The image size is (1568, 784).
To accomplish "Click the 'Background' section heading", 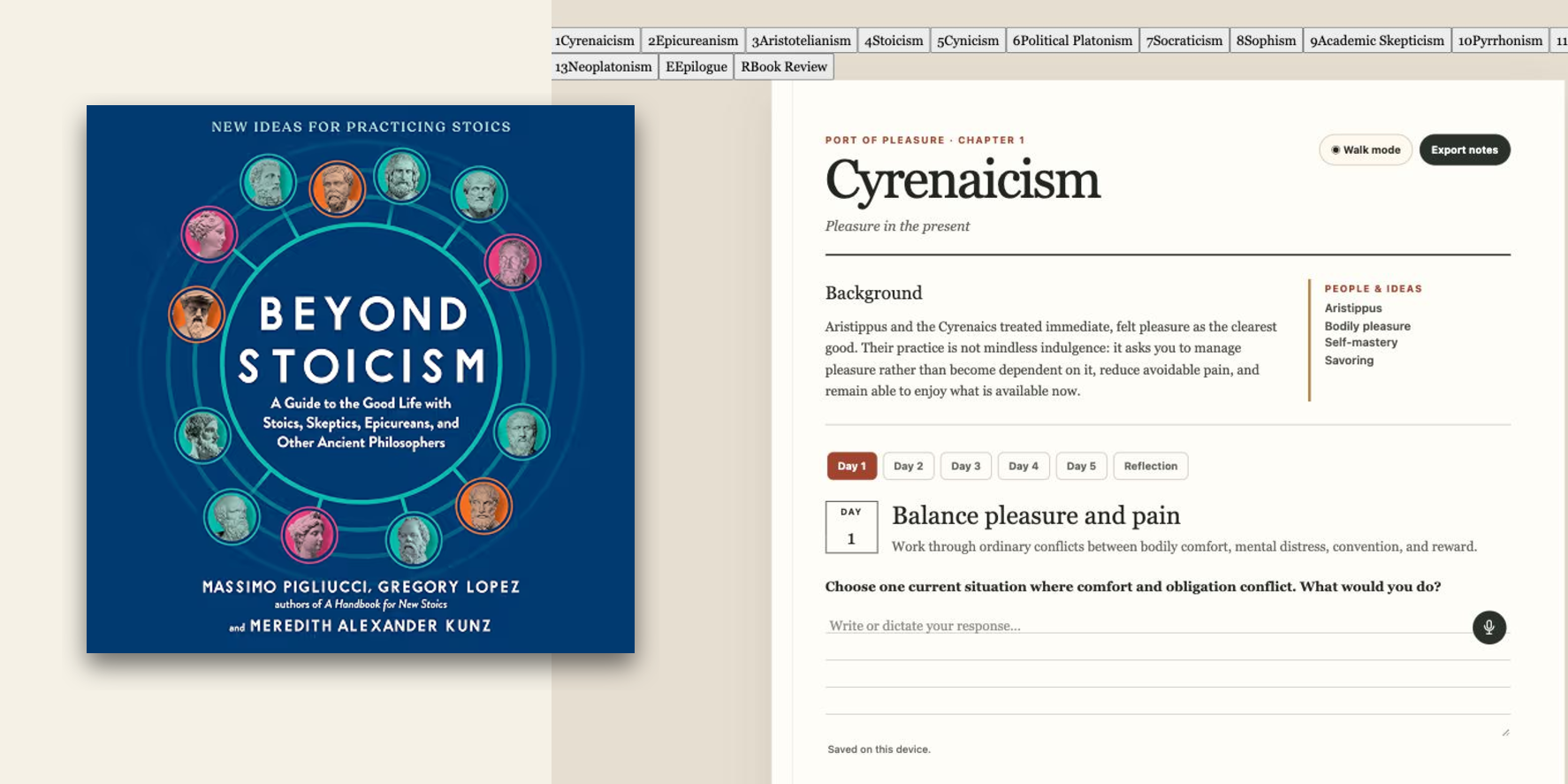I will pyautogui.click(x=873, y=293).
